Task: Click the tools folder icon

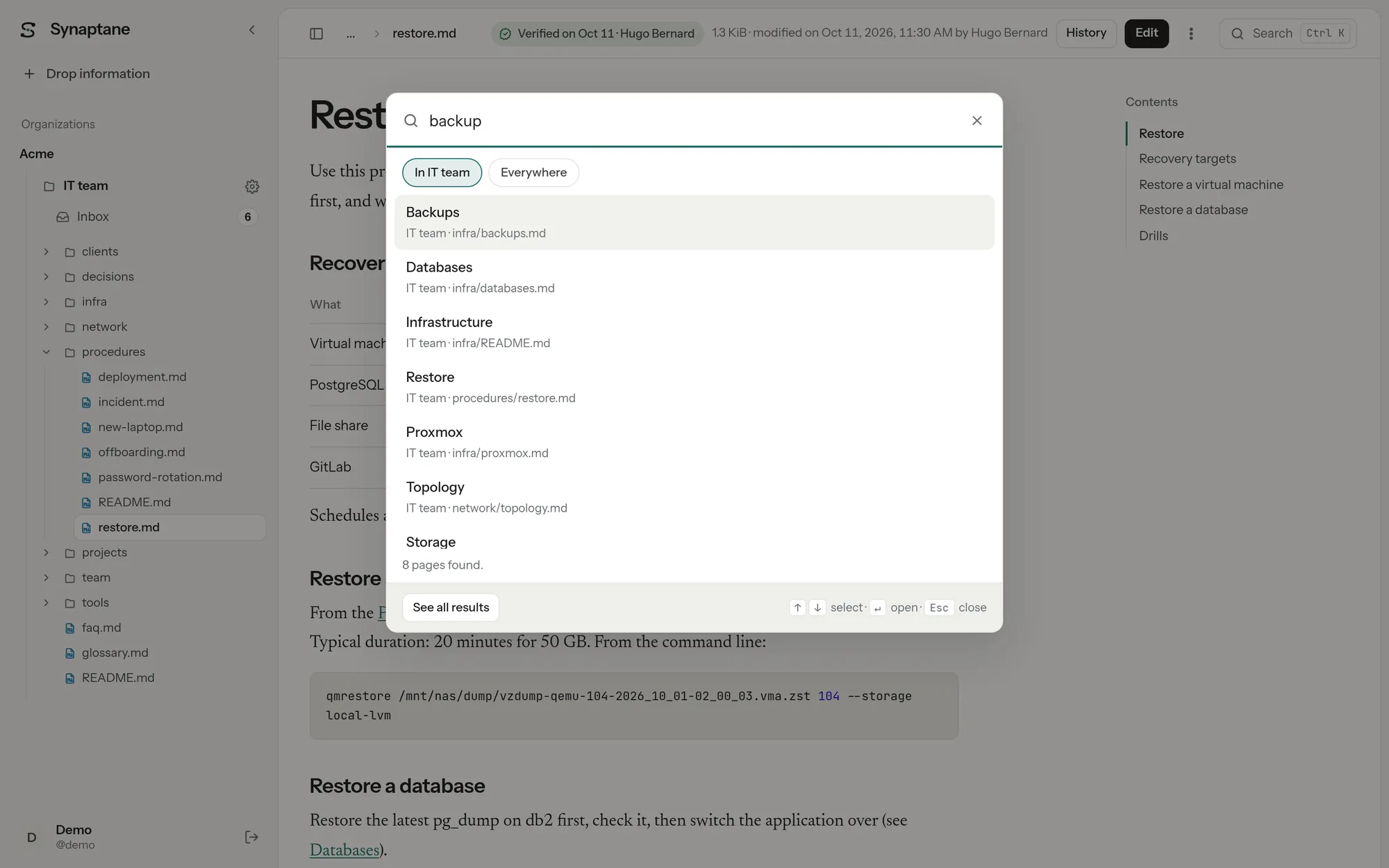Action: tap(69, 603)
